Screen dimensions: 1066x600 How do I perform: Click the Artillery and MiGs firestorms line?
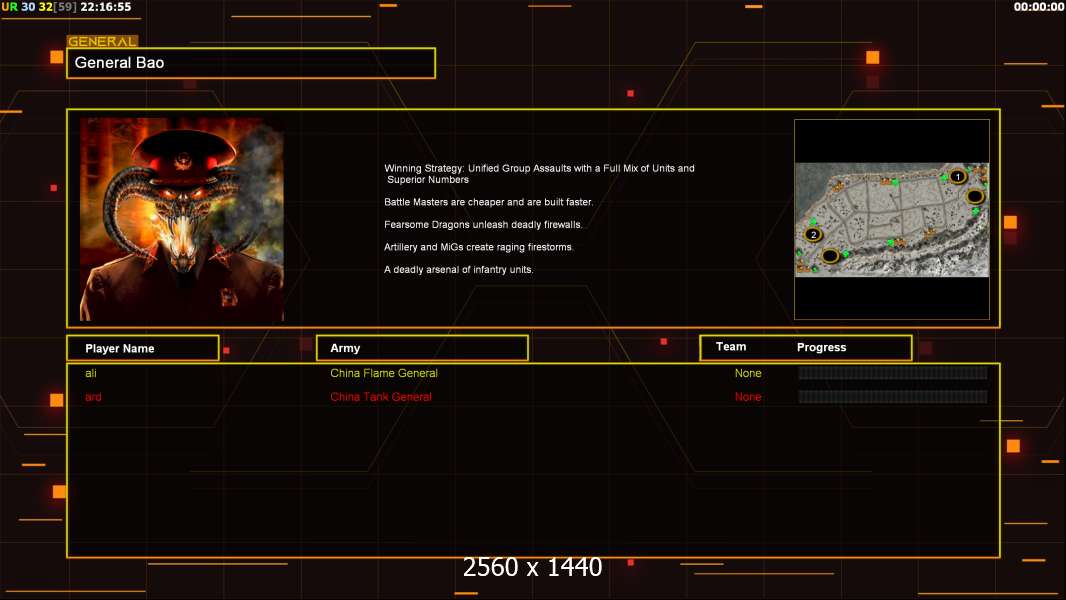[x=479, y=247]
